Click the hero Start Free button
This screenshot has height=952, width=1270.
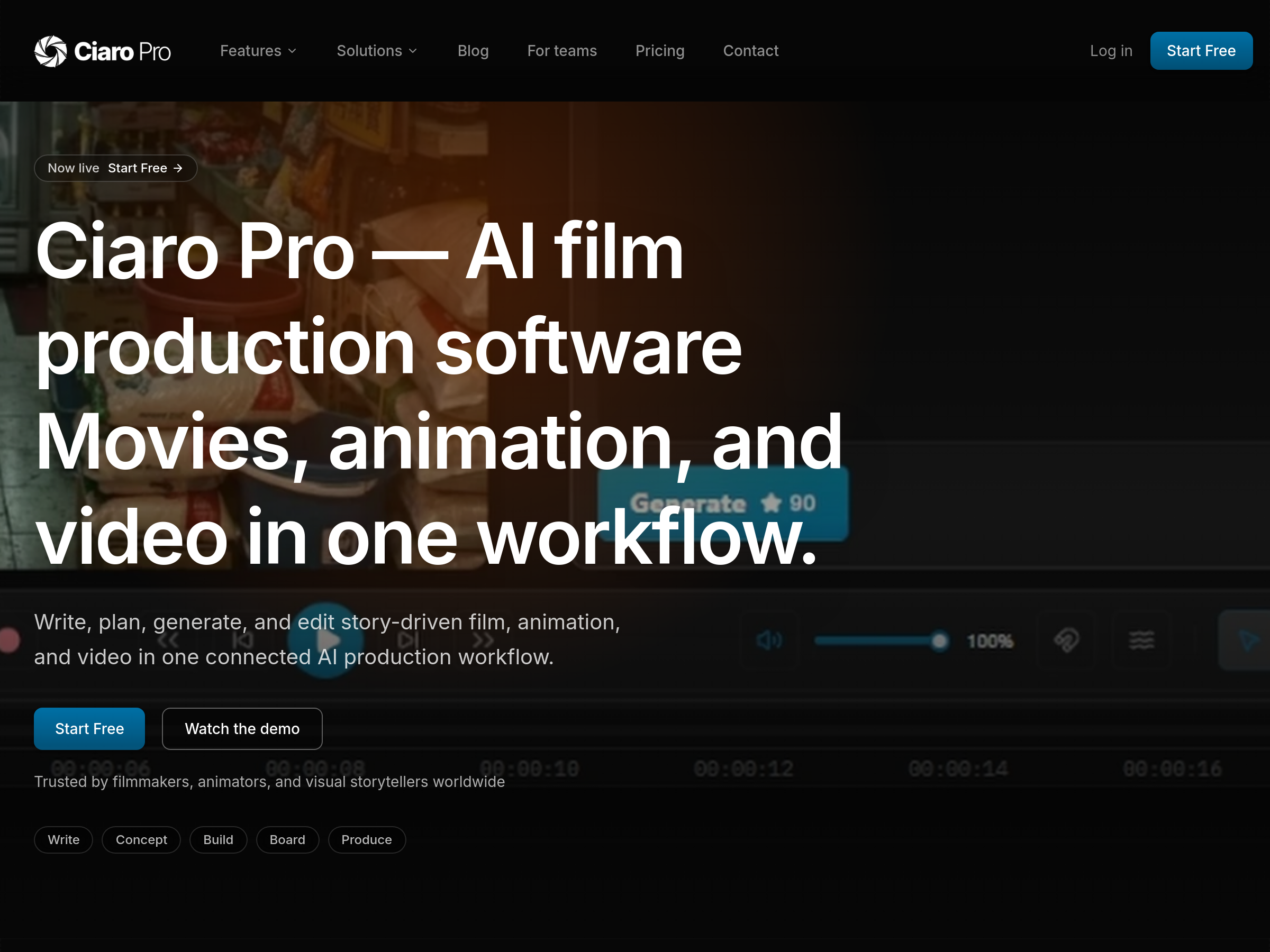coord(89,728)
